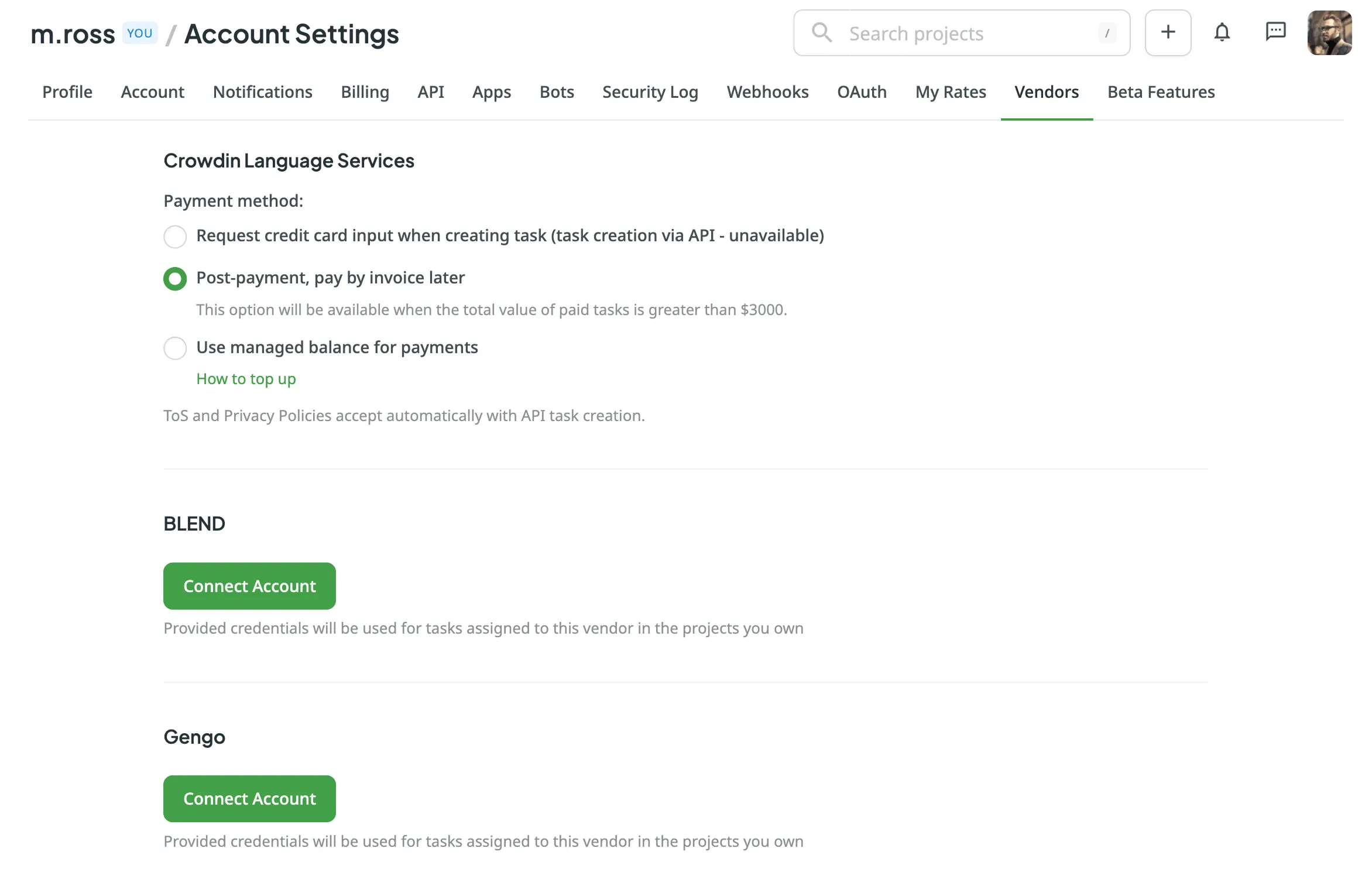Open the Webhooks tab
Image resolution: width=1372 pixels, height=896 pixels.
pos(767,92)
